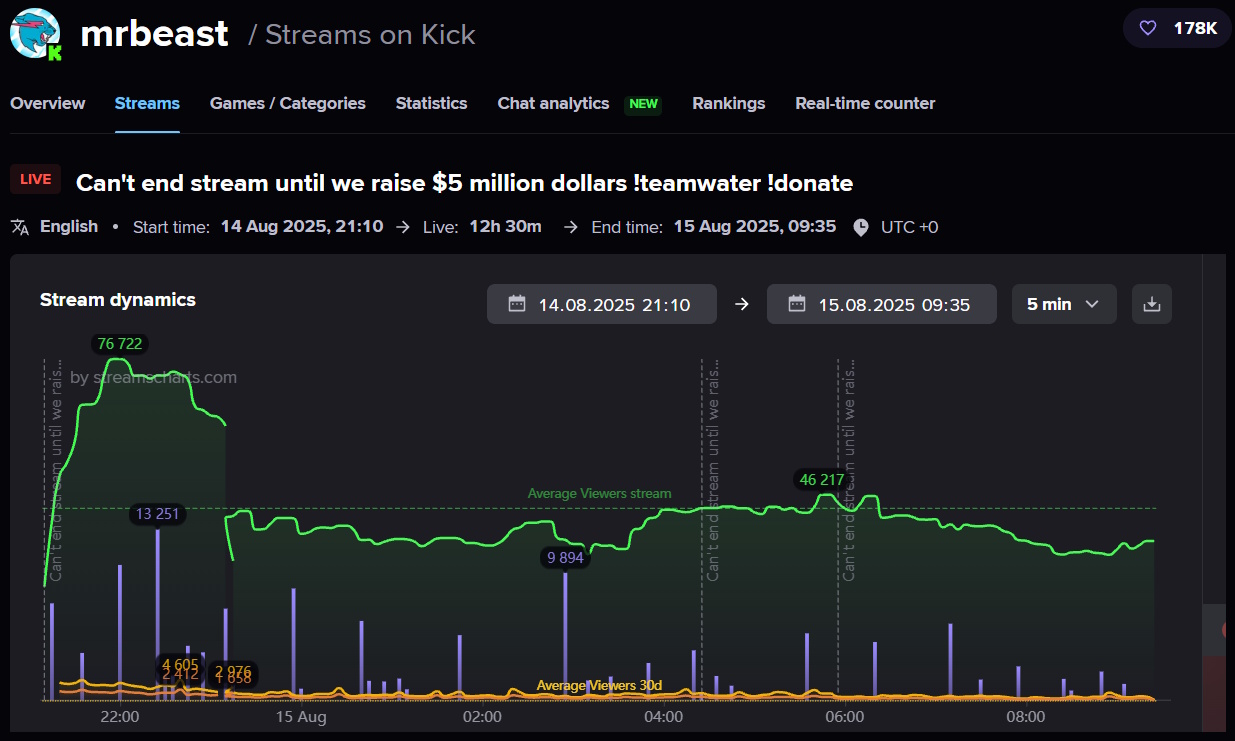This screenshot has width=1235, height=741.
Task: Click the download chart icon
Action: (x=1152, y=304)
